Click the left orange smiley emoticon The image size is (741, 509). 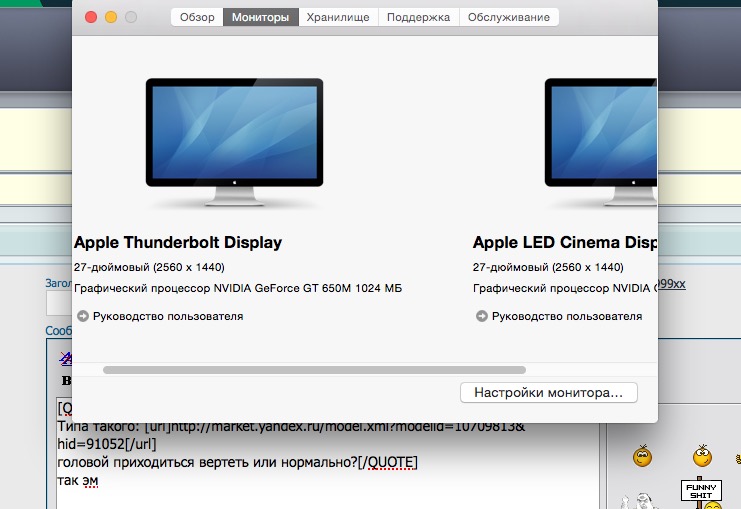pos(641,457)
